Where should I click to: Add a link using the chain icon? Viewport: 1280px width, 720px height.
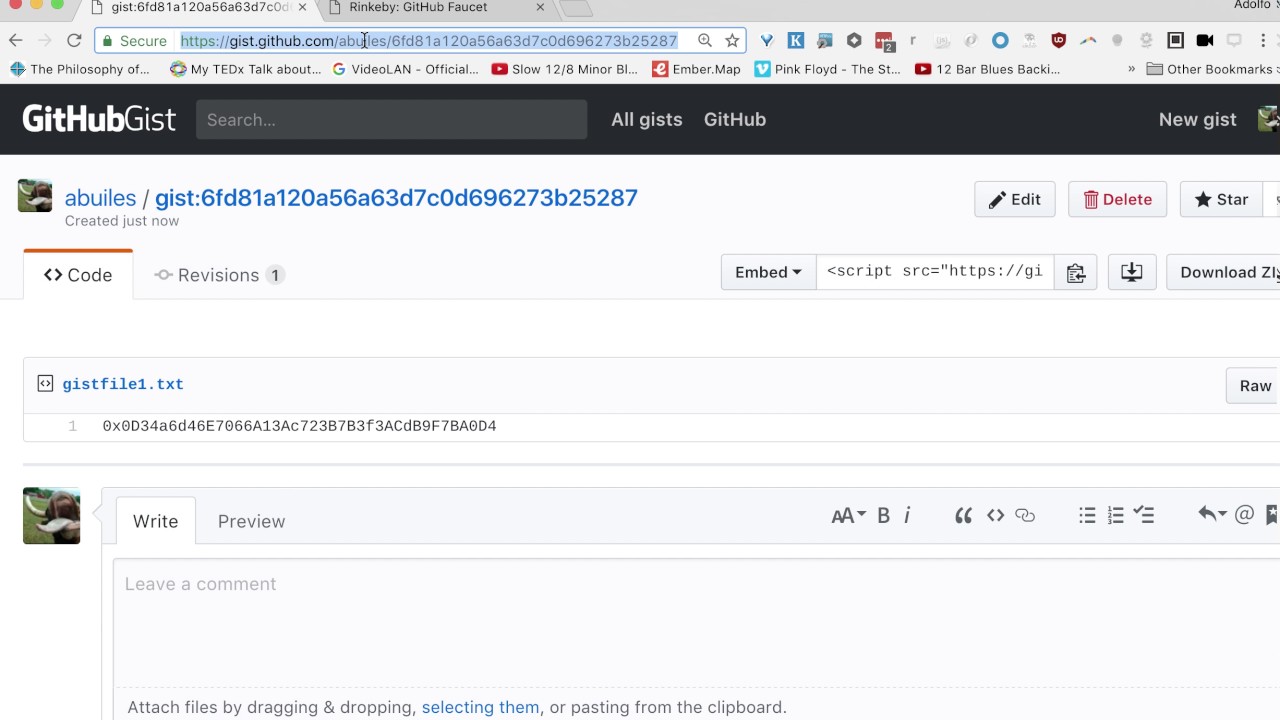(1025, 516)
